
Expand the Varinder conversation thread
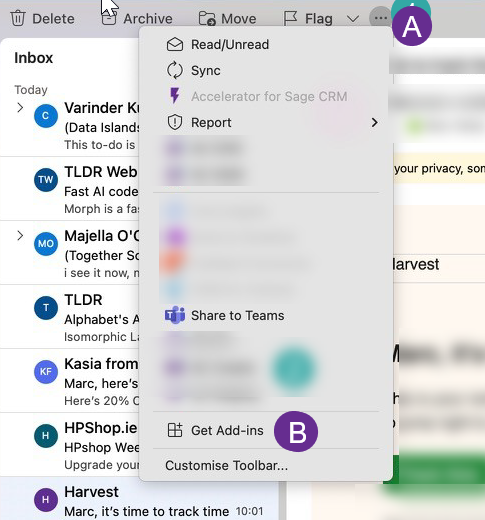(x=20, y=108)
